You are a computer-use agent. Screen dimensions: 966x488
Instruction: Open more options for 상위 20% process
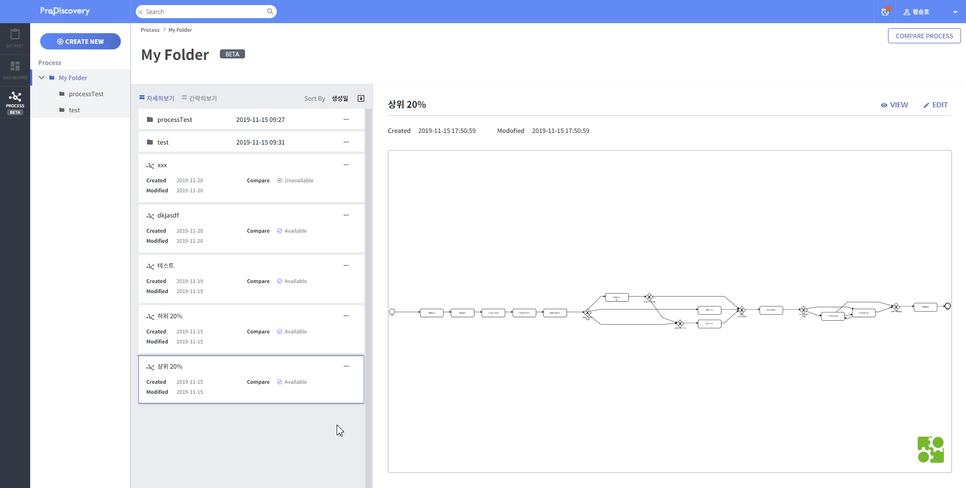(x=346, y=366)
